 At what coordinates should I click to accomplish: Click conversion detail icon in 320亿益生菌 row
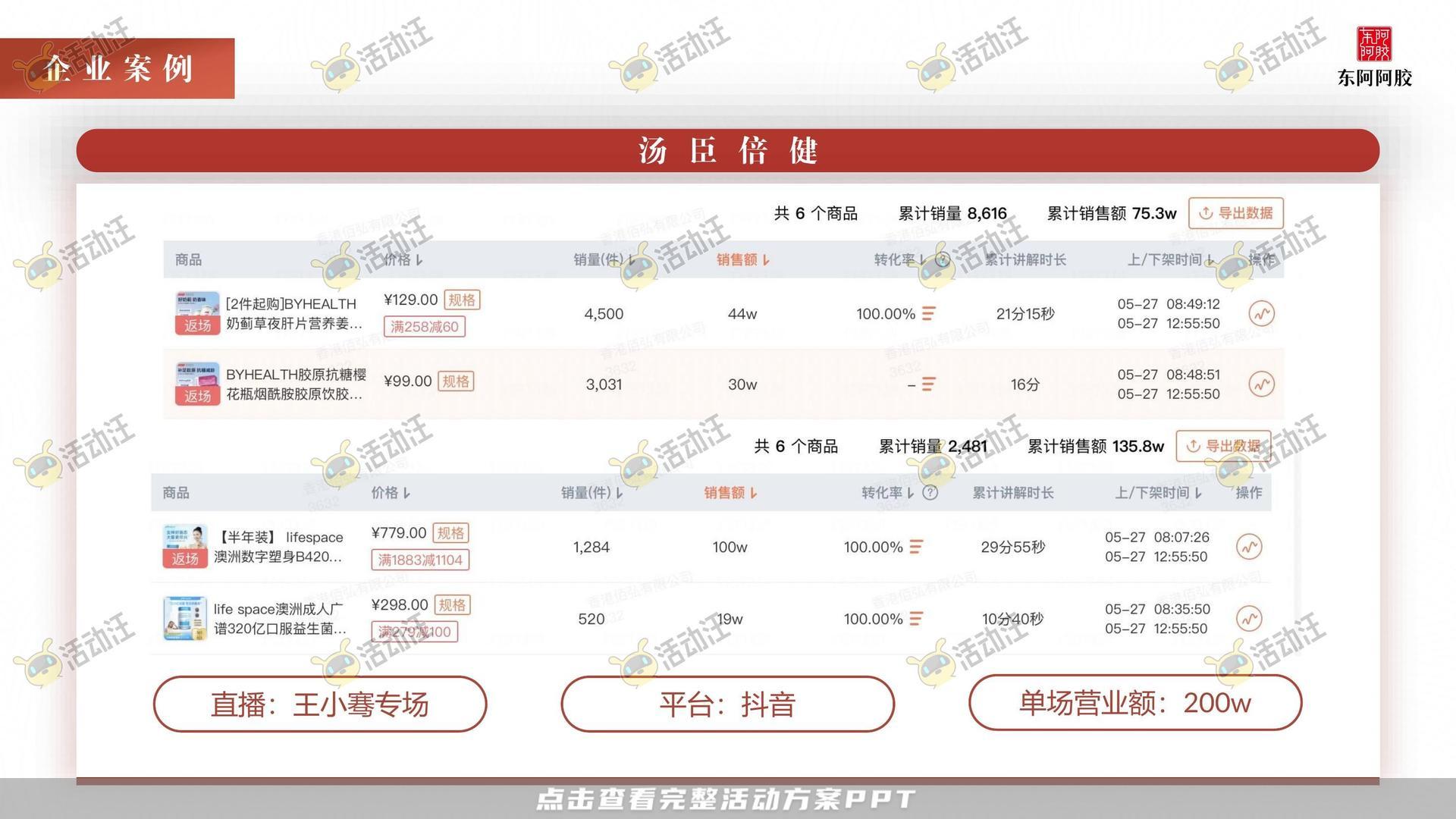tap(916, 619)
